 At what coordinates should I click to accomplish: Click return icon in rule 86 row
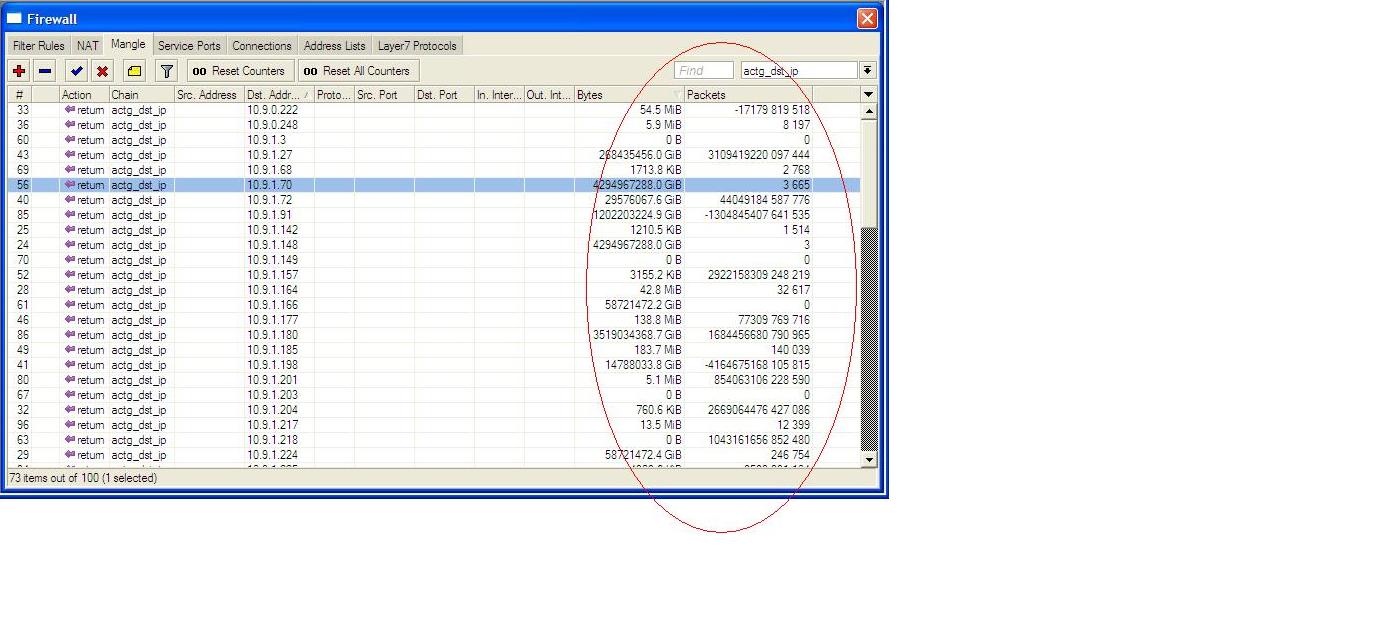pyautogui.click(x=70, y=335)
